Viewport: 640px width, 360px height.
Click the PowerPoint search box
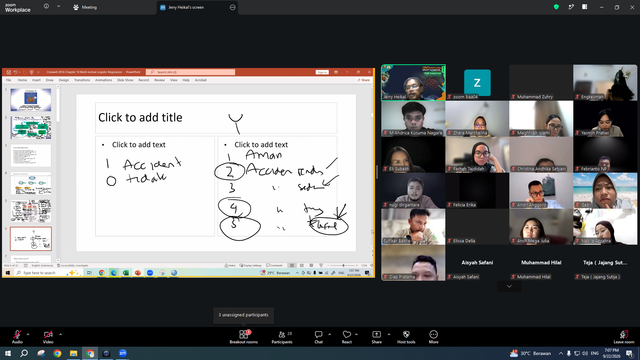coord(191,72)
